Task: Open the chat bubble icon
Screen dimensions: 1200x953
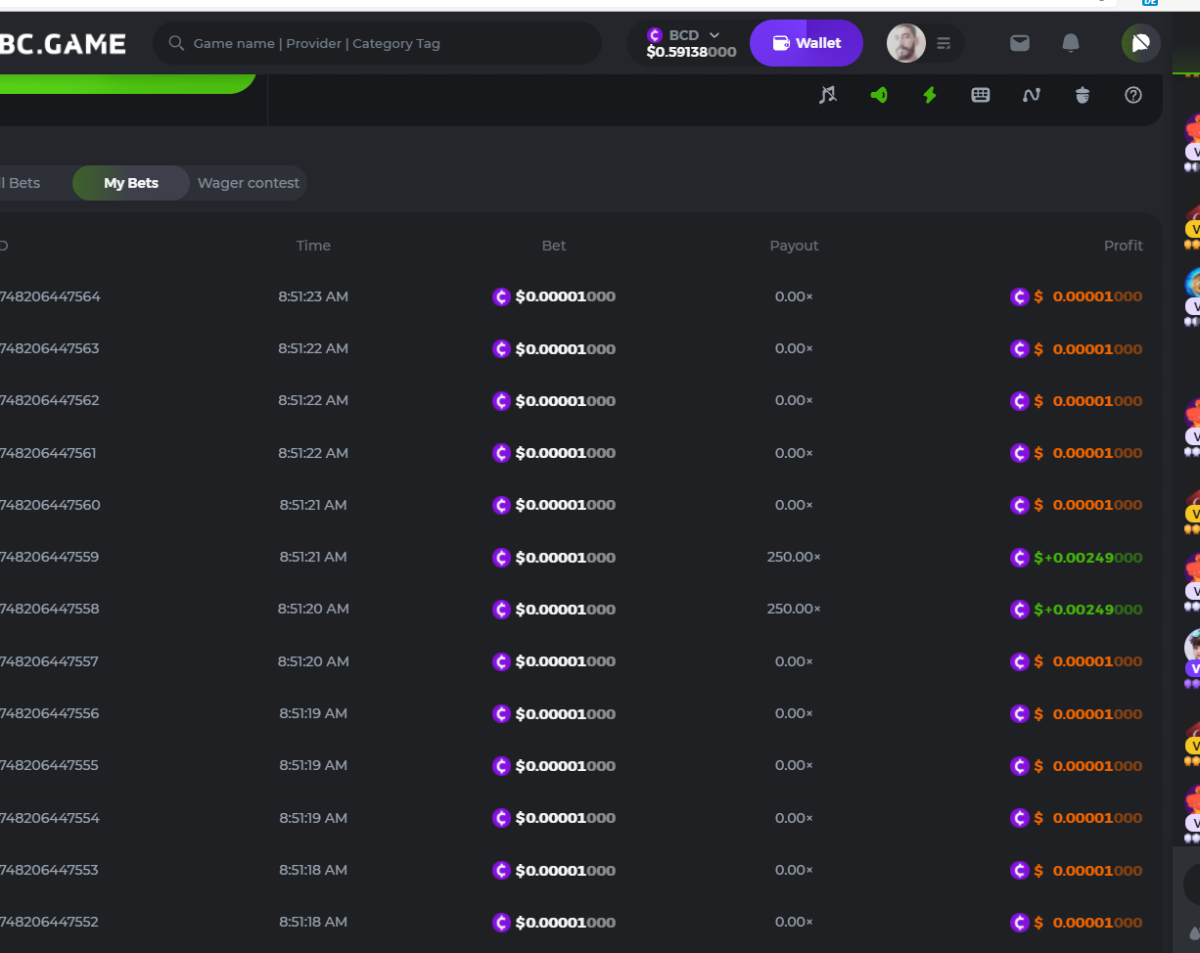Action: point(1141,43)
